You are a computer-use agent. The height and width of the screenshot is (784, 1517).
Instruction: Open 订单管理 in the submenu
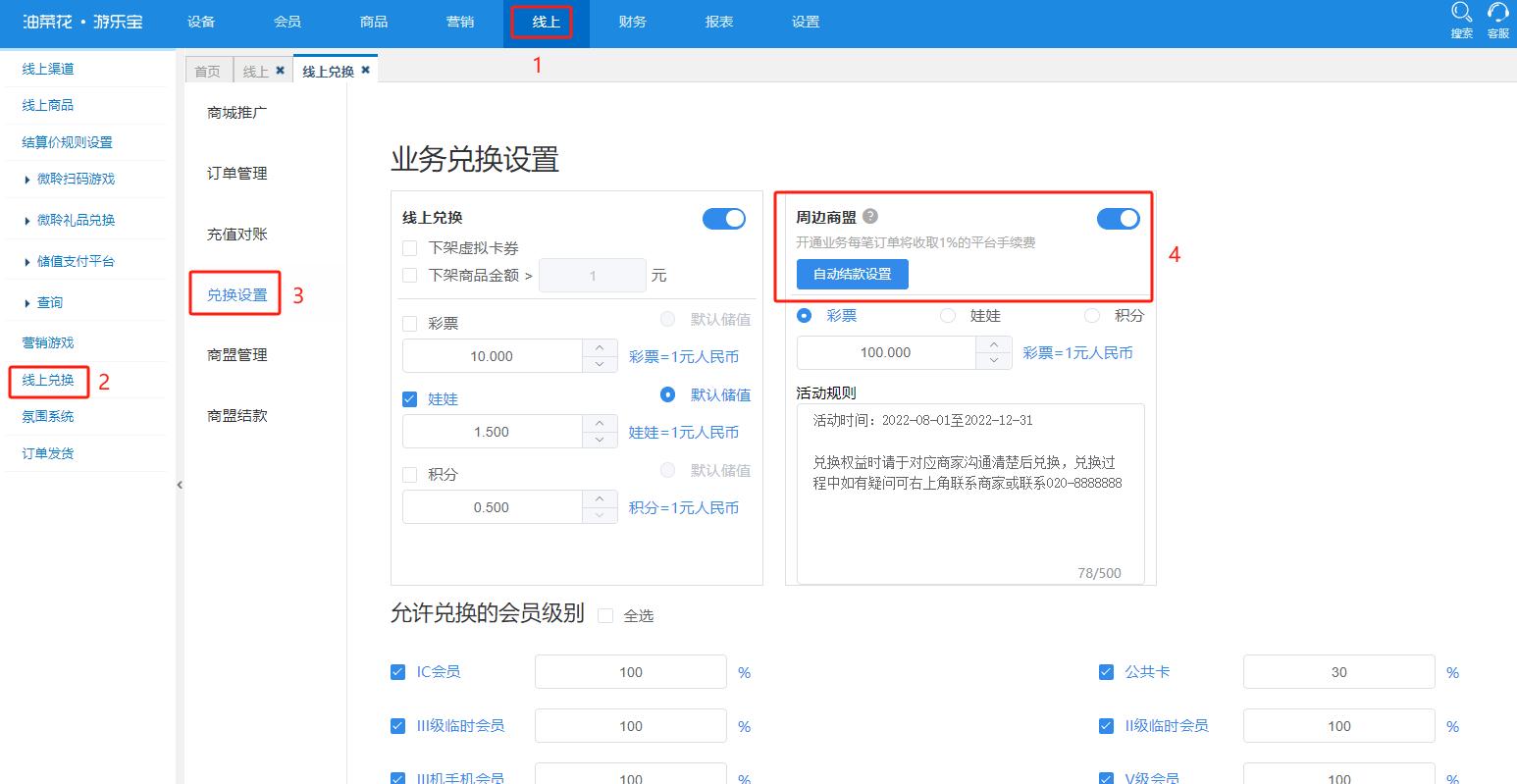[x=237, y=174]
